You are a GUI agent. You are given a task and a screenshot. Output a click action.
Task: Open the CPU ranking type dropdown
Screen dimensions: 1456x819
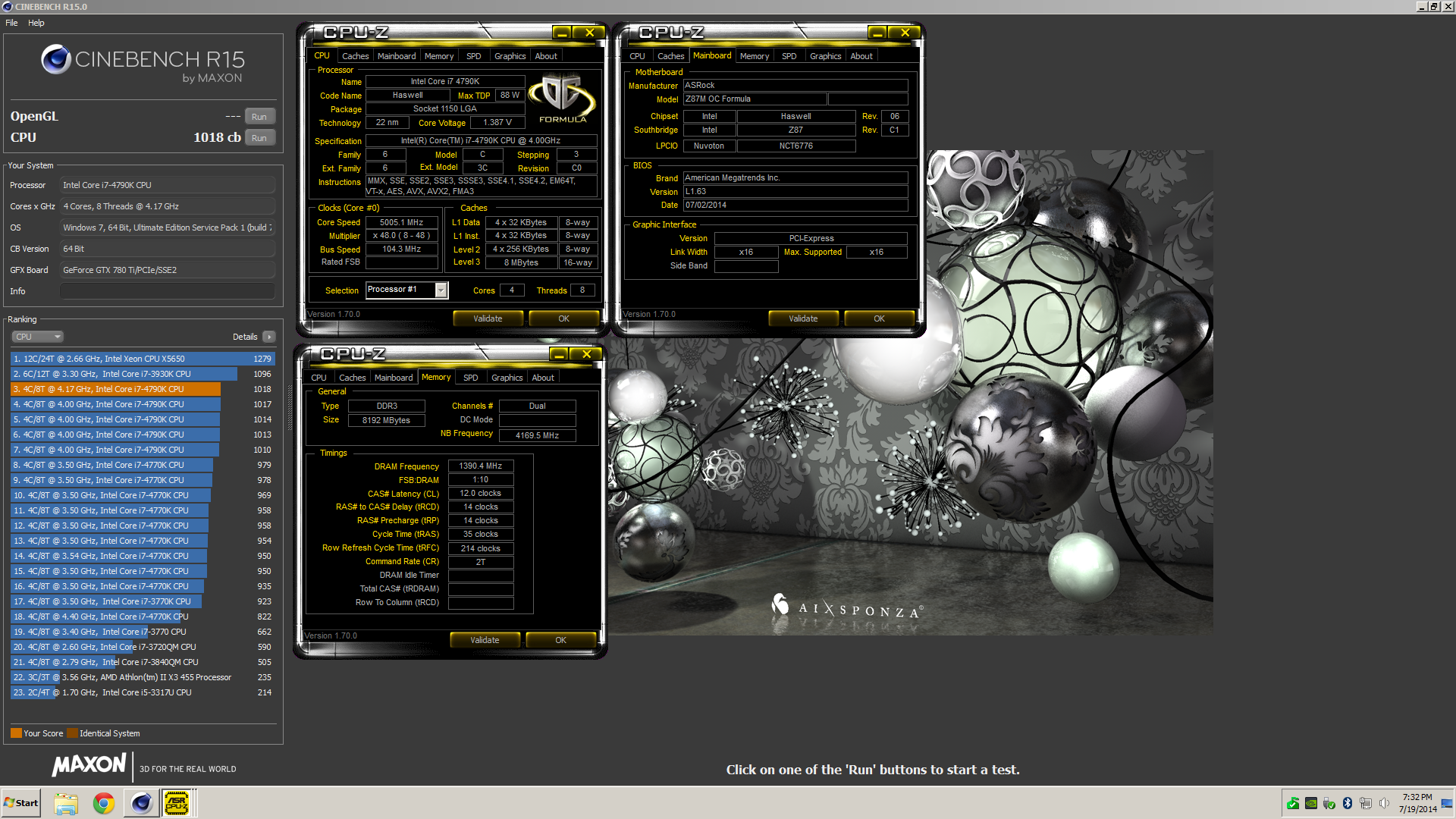tap(36, 337)
